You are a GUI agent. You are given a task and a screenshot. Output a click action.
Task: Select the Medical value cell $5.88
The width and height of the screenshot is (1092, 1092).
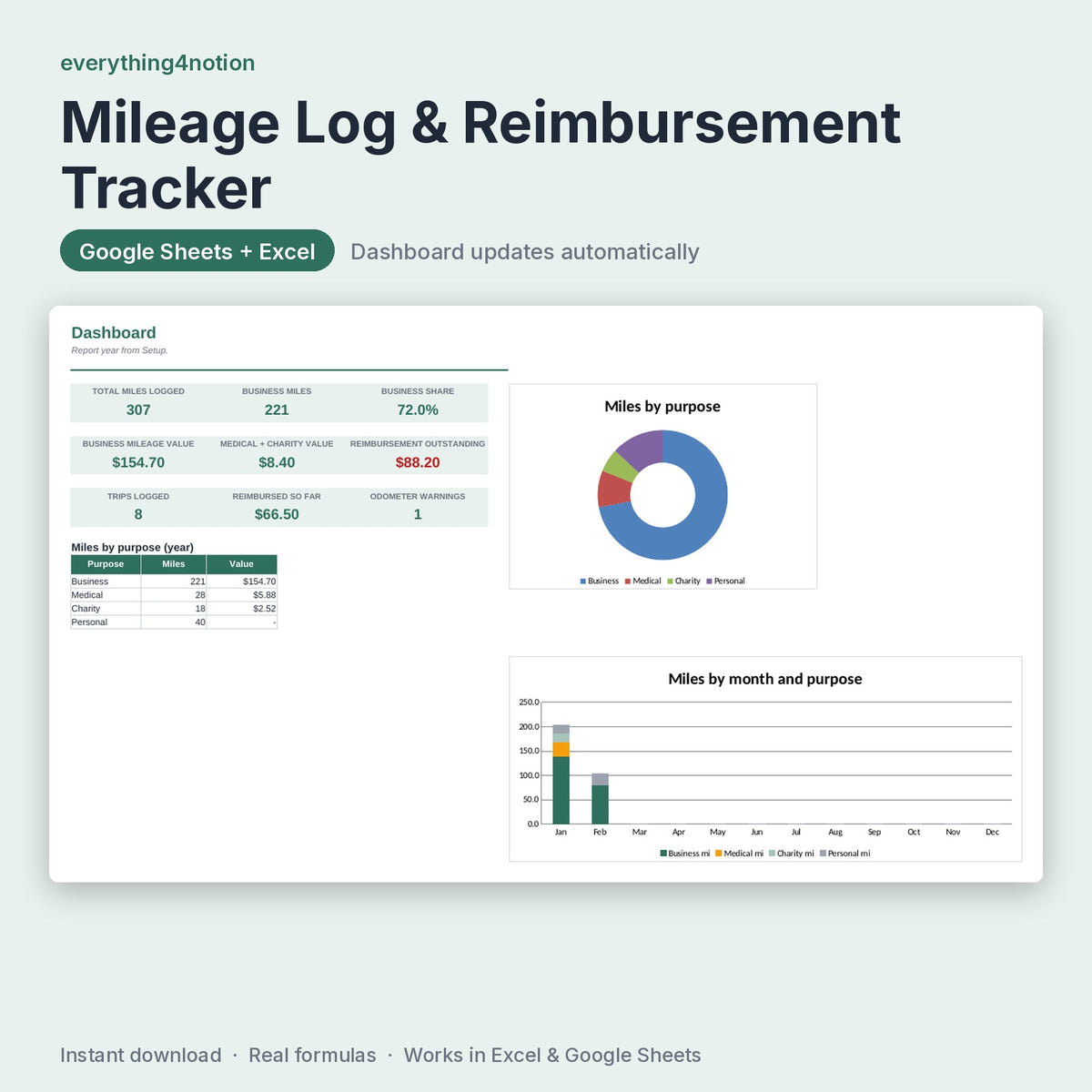tap(242, 595)
